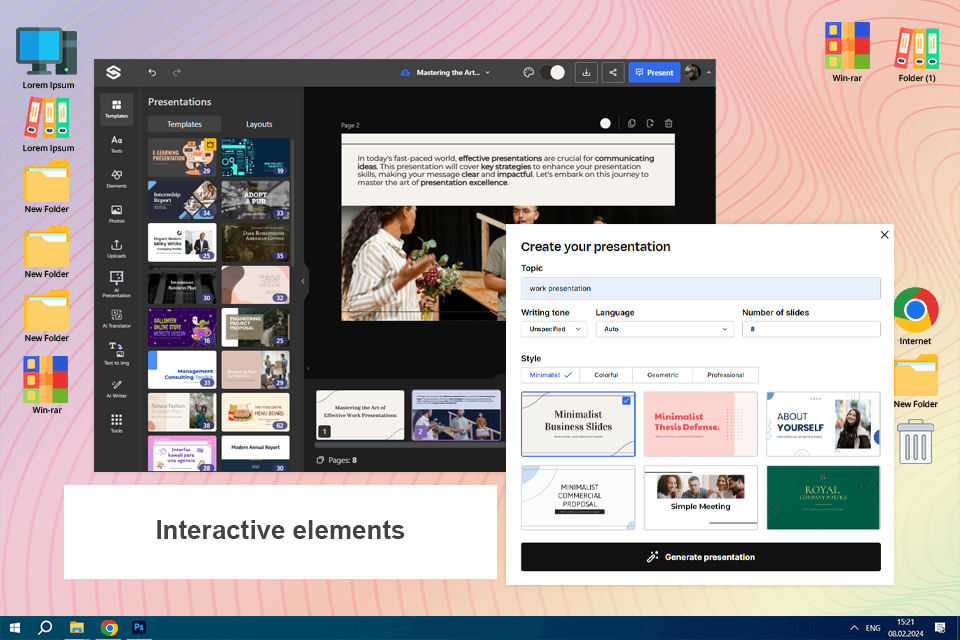Viewport: 960px width, 640px height.
Task: Open the Text to img sidebar tool
Action: pos(116,353)
